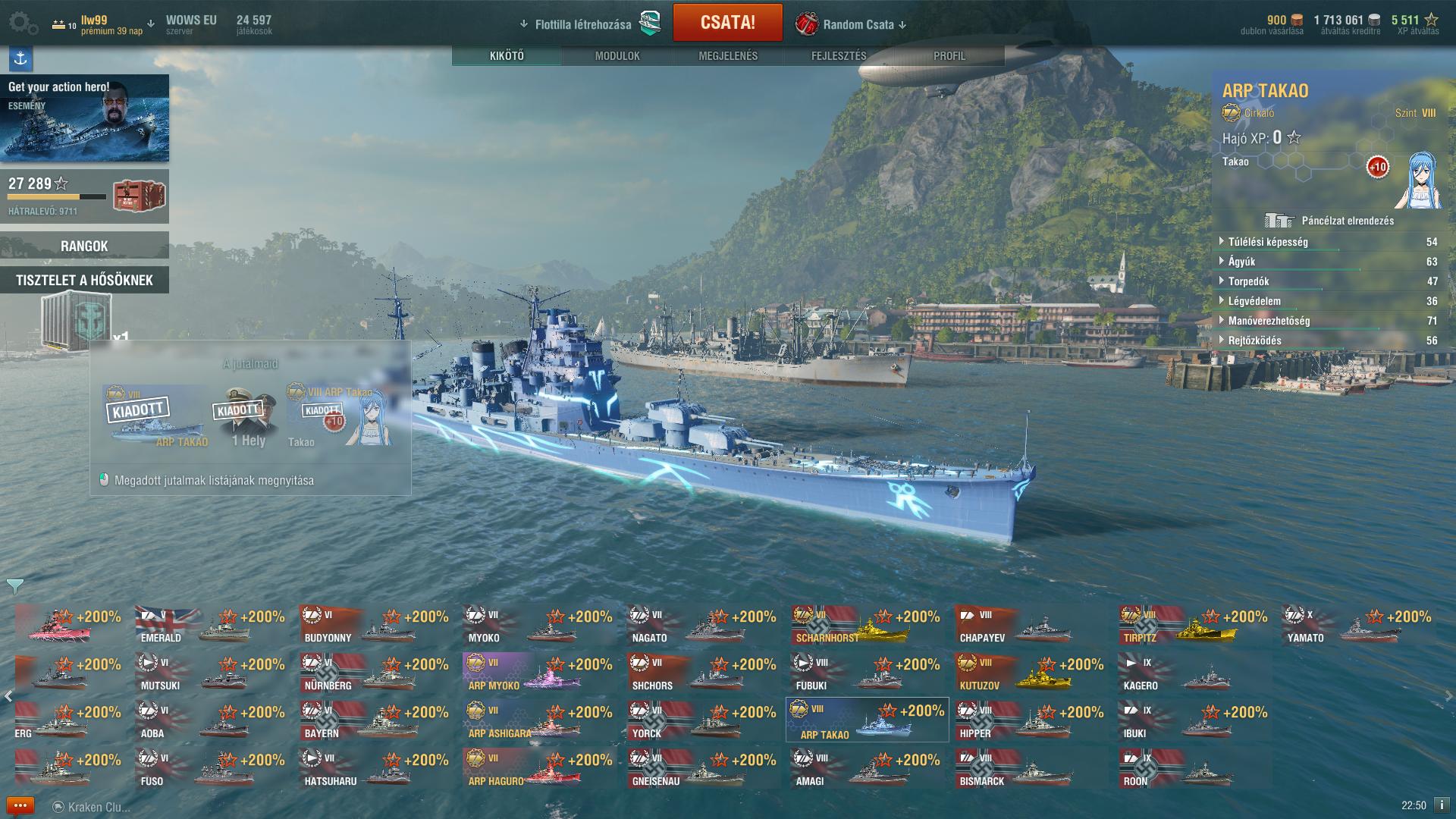Viewport: 1456px width, 819px height.
Task: Open the chat speech bubble button
Action: (x=20, y=805)
